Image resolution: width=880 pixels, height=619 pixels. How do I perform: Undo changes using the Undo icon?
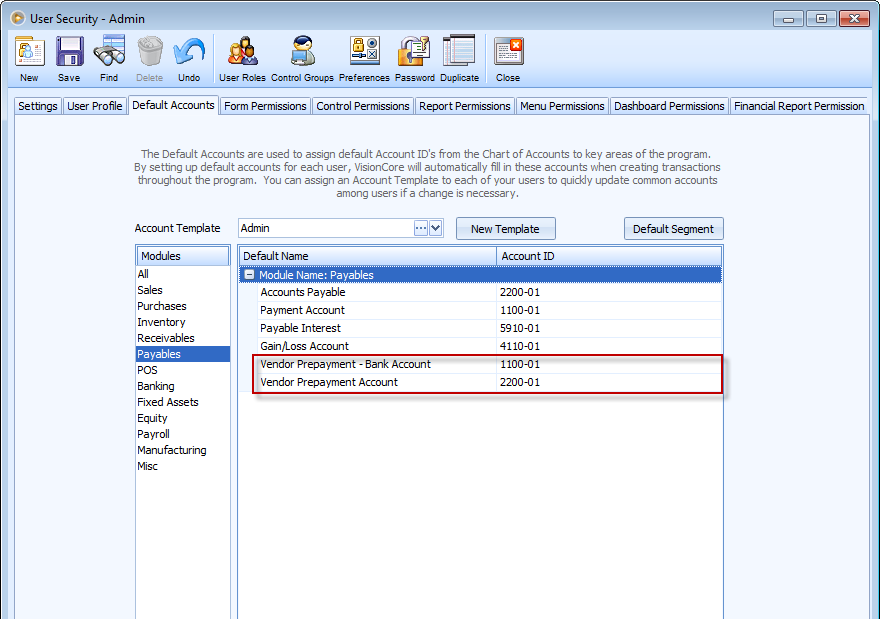click(x=189, y=58)
